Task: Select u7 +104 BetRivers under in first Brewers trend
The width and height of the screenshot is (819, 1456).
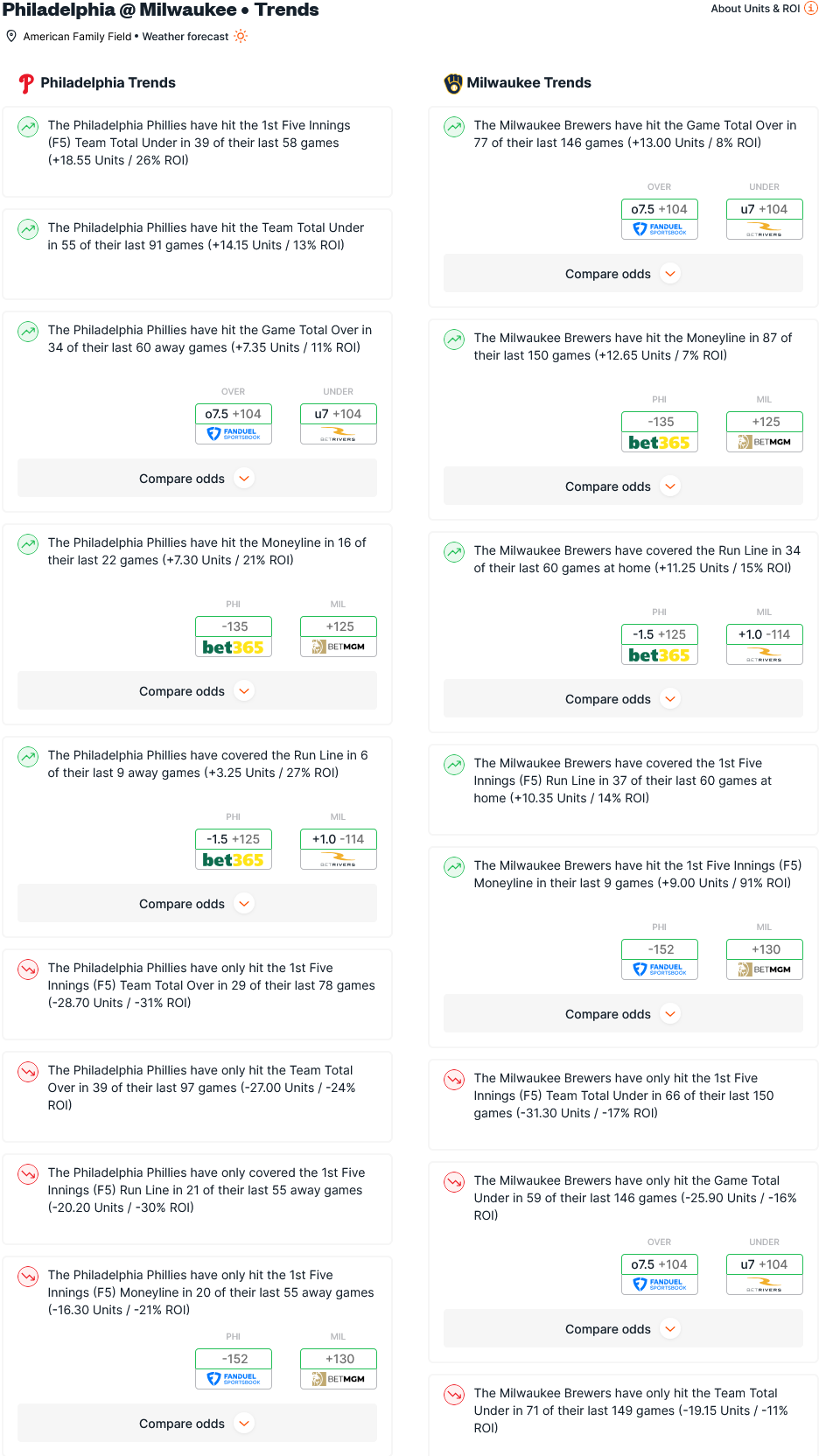Action: click(x=765, y=219)
